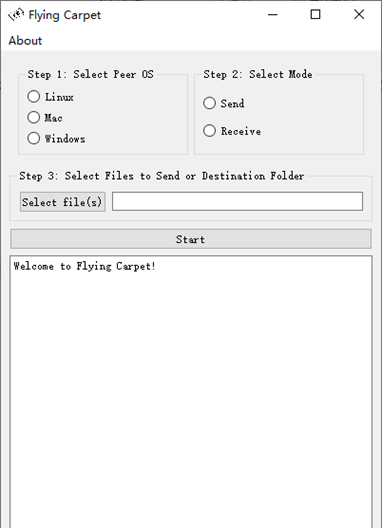382x528 pixels.
Task: Maximize the Flying Carpet window
Action: pos(315,14)
